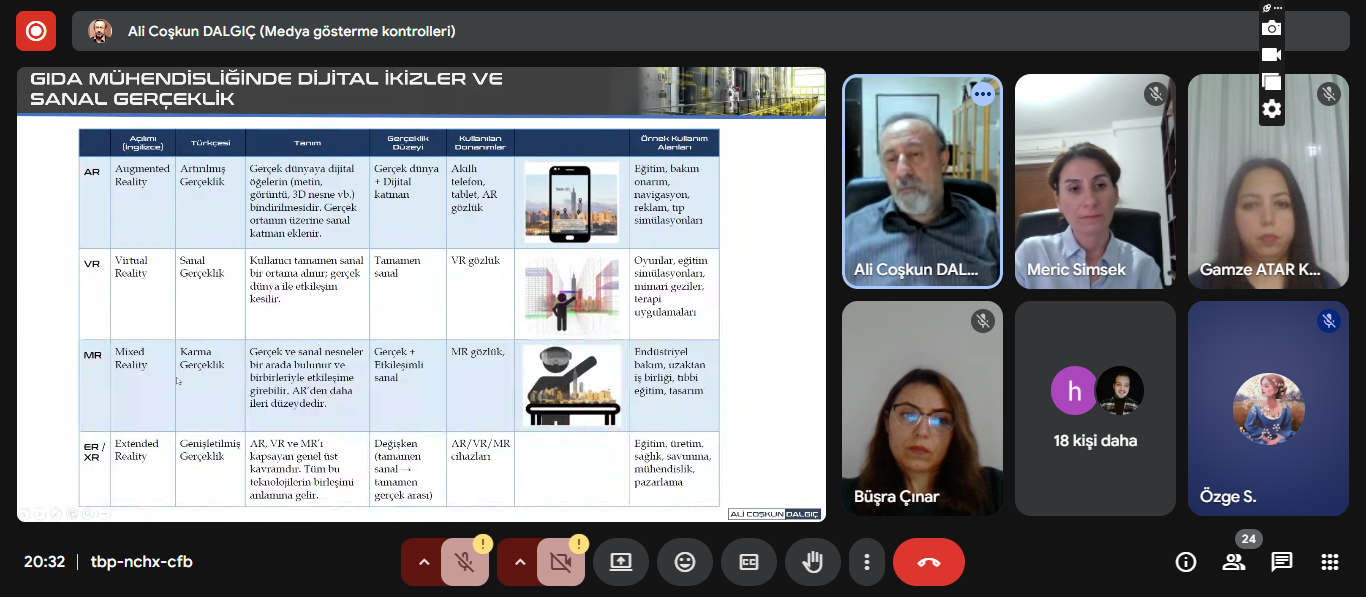
Task: Open more options three-dot menu in bottom bar
Action: coord(867,562)
